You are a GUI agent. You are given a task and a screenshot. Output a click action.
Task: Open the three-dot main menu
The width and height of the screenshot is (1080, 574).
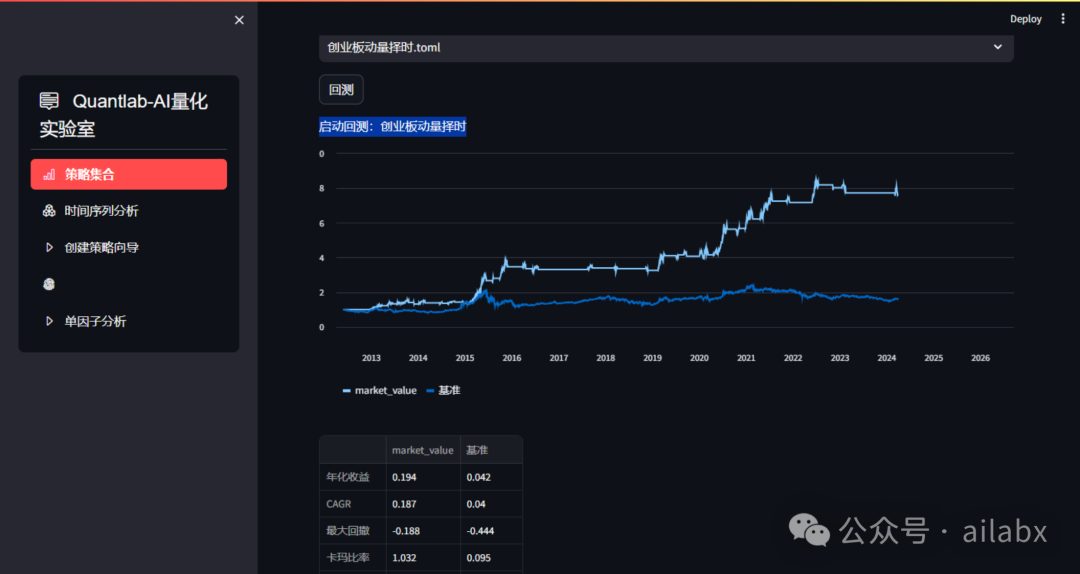point(1063,19)
